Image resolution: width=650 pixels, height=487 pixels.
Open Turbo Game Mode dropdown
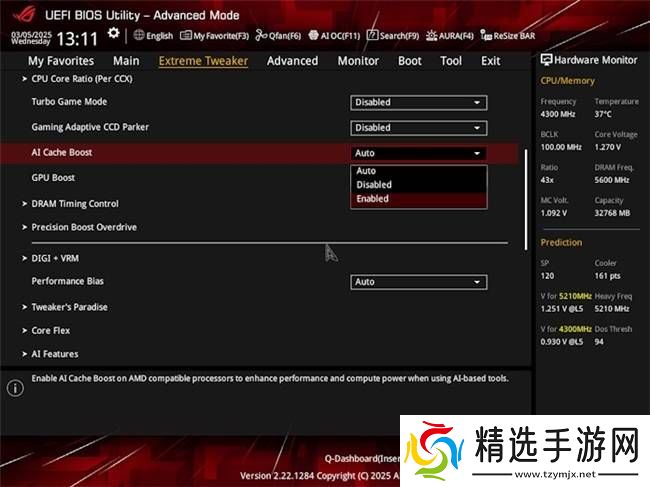pyautogui.click(x=418, y=102)
